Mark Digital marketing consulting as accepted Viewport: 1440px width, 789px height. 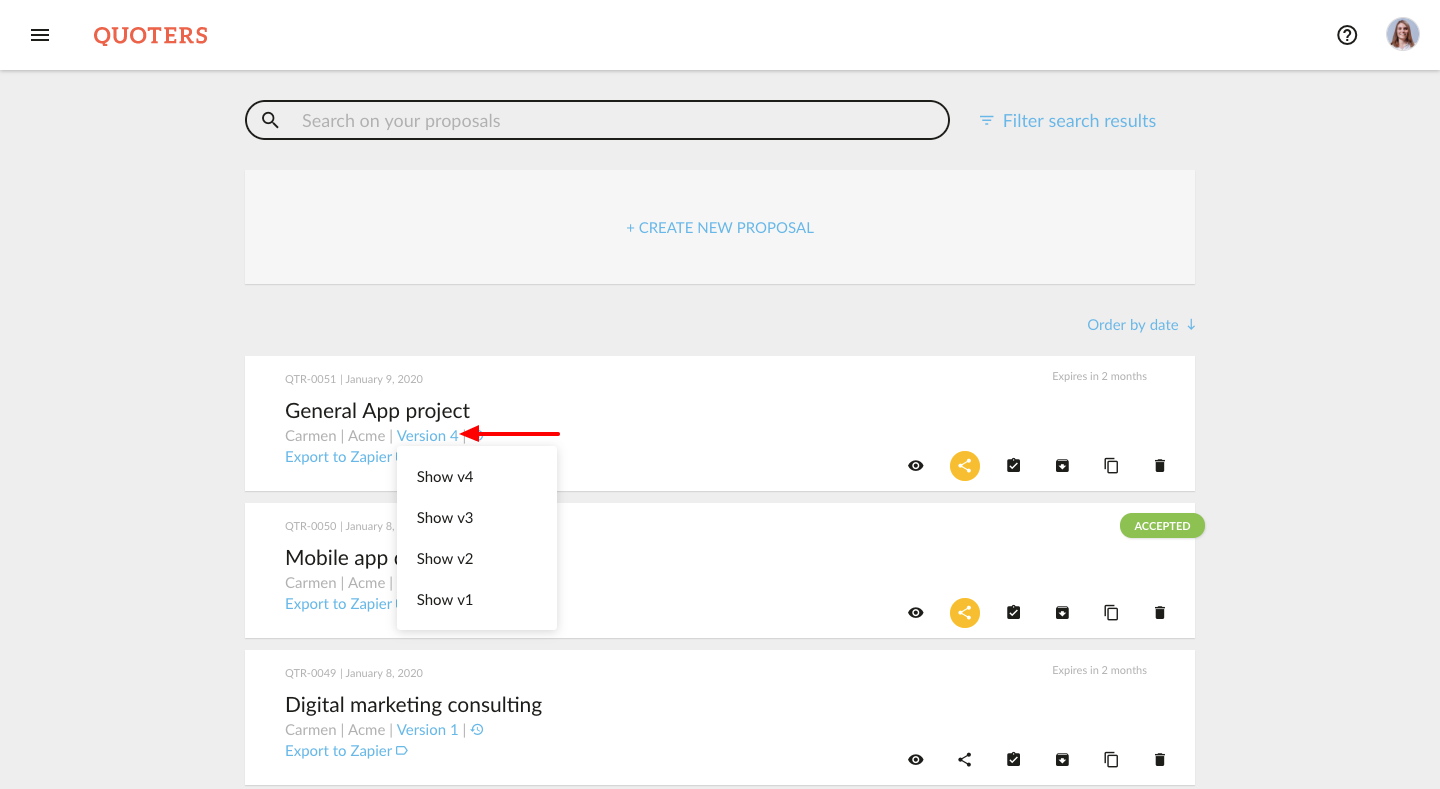click(x=1013, y=759)
